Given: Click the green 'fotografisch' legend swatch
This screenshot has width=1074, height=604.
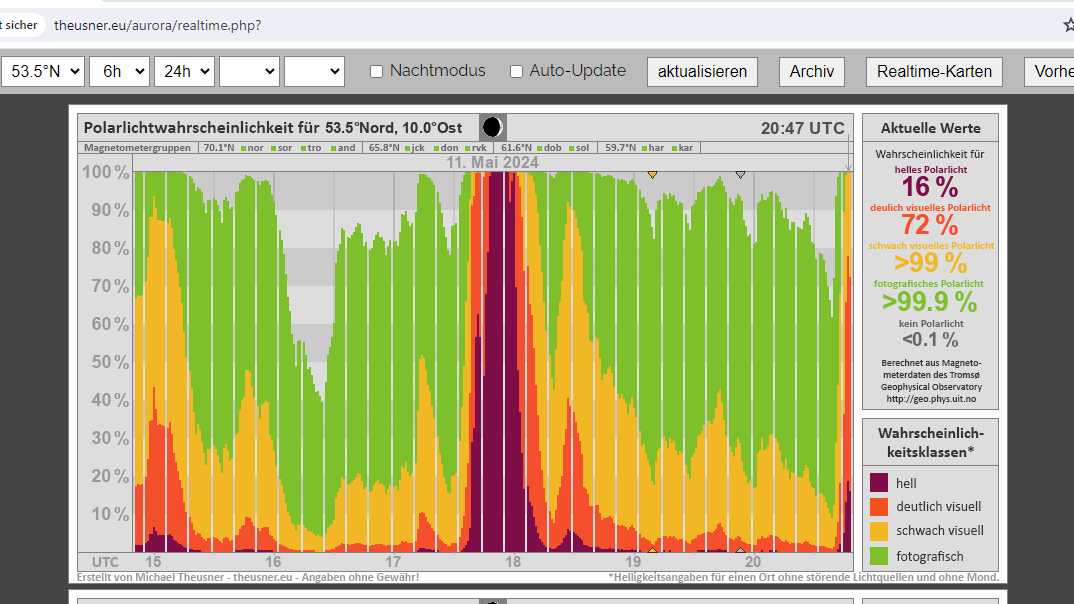Looking at the screenshot, I should [879, 556].
